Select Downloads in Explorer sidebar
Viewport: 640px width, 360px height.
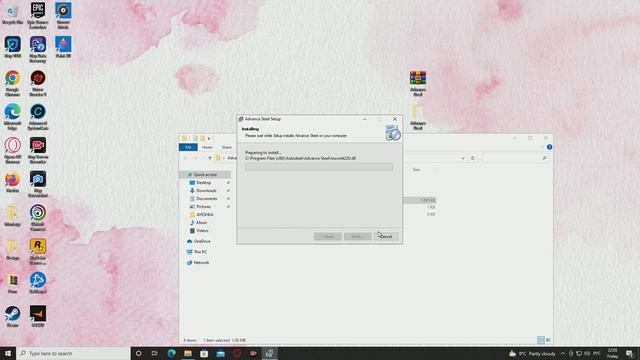click(206, 191)
